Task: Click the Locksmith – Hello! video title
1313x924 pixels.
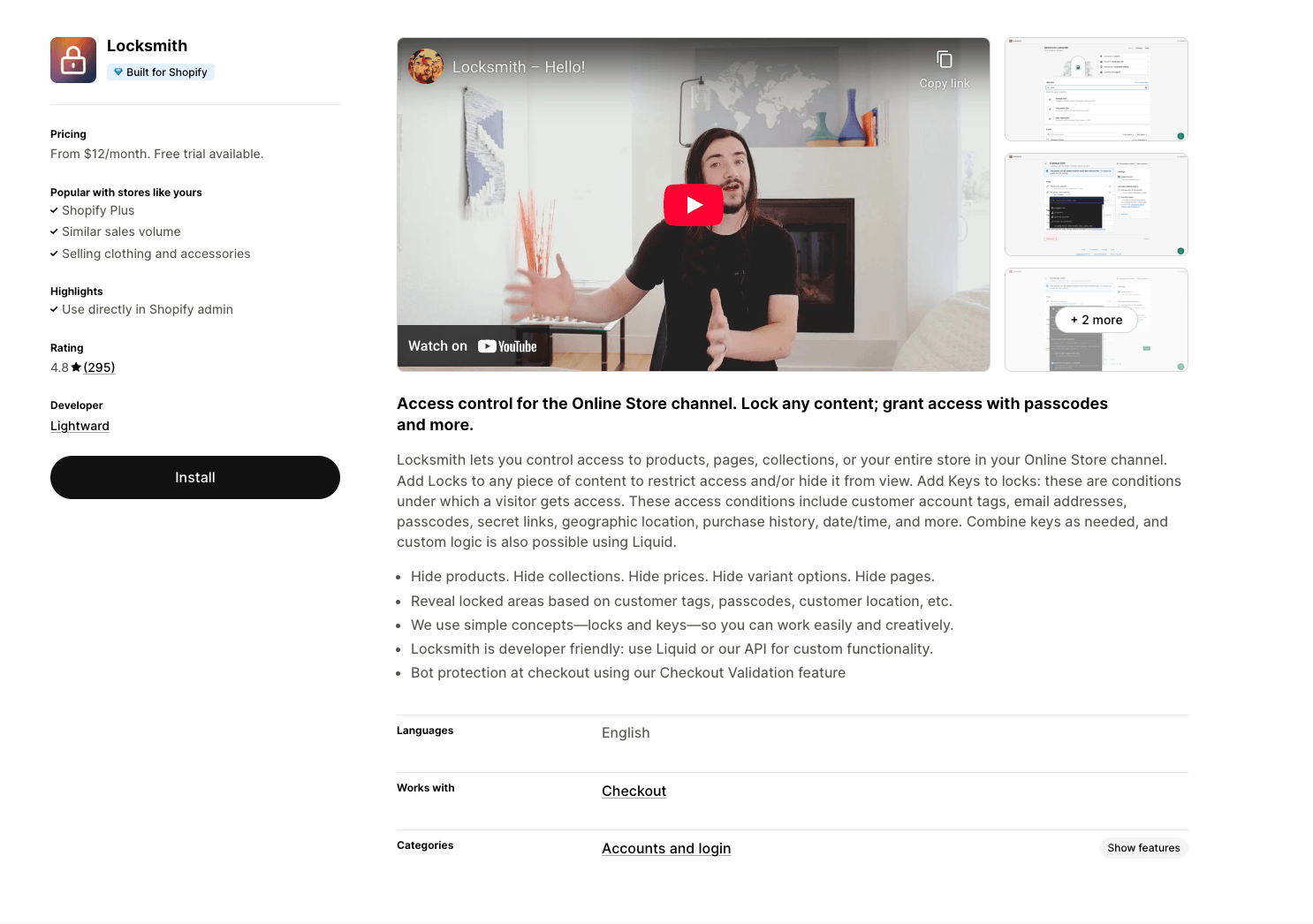Action: coord(519,67)
